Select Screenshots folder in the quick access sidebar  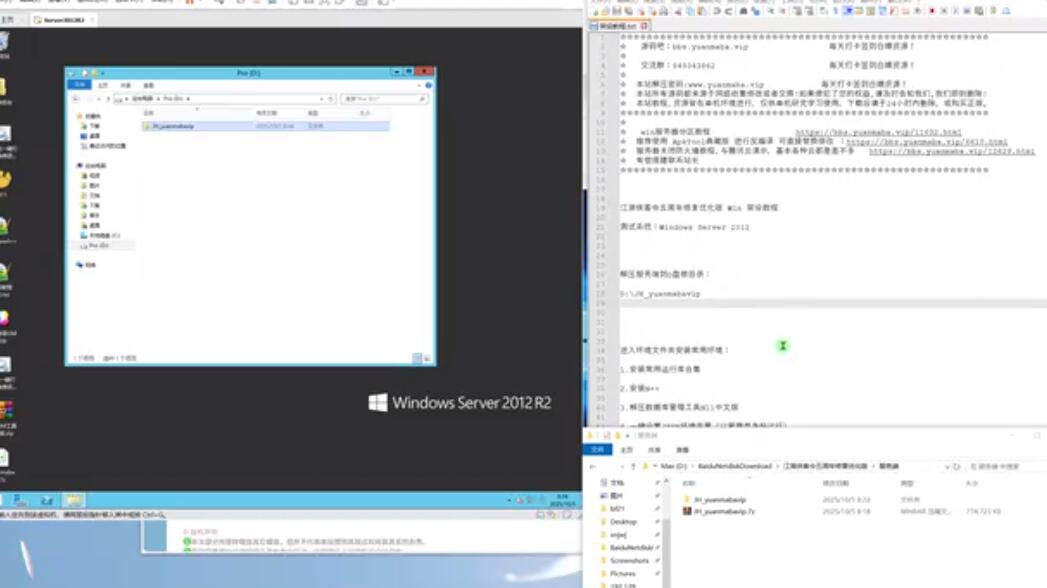(629, 561)
